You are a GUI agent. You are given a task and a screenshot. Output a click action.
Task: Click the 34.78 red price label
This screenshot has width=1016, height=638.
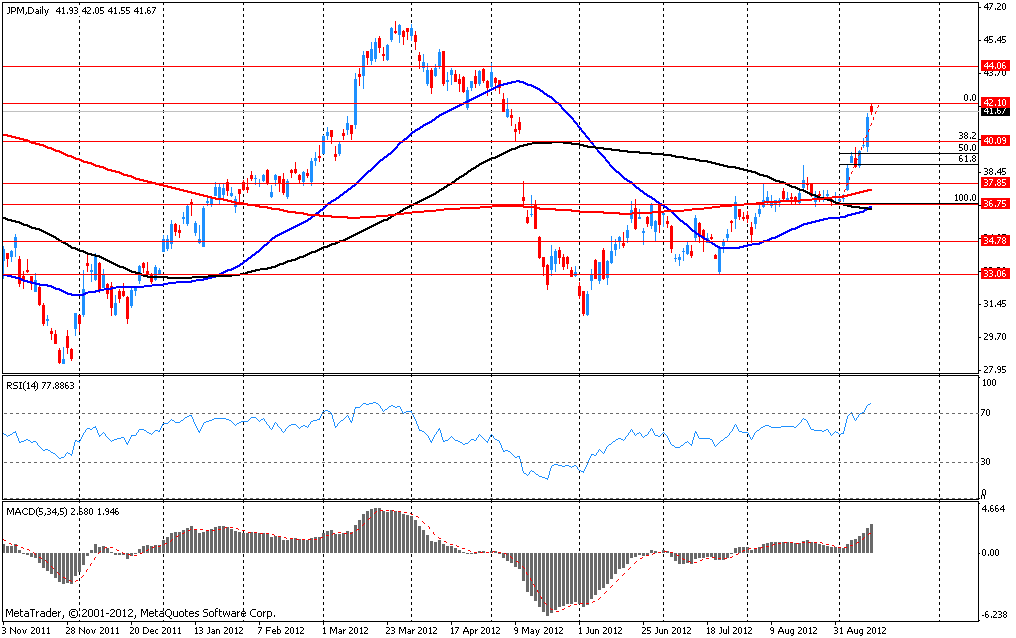pyautogui.click(x=993, y=241)
